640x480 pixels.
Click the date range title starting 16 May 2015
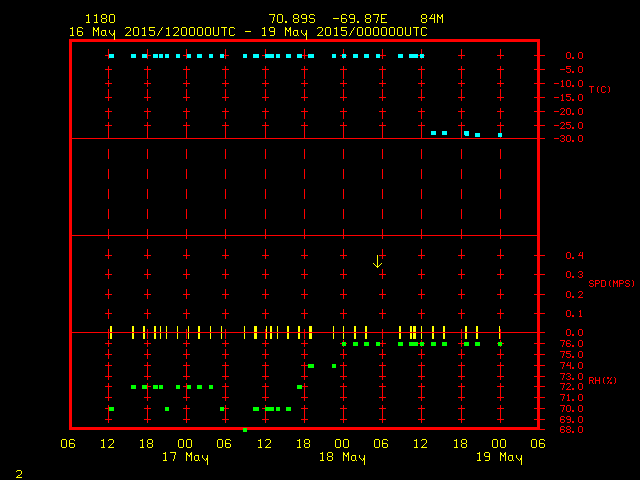[248, 31]
